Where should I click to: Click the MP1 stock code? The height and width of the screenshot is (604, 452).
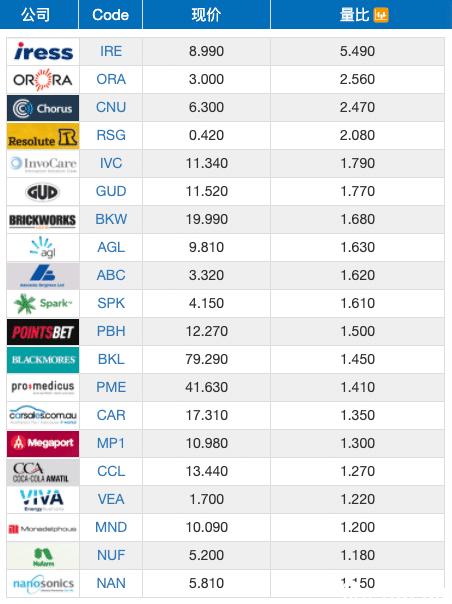111,443
